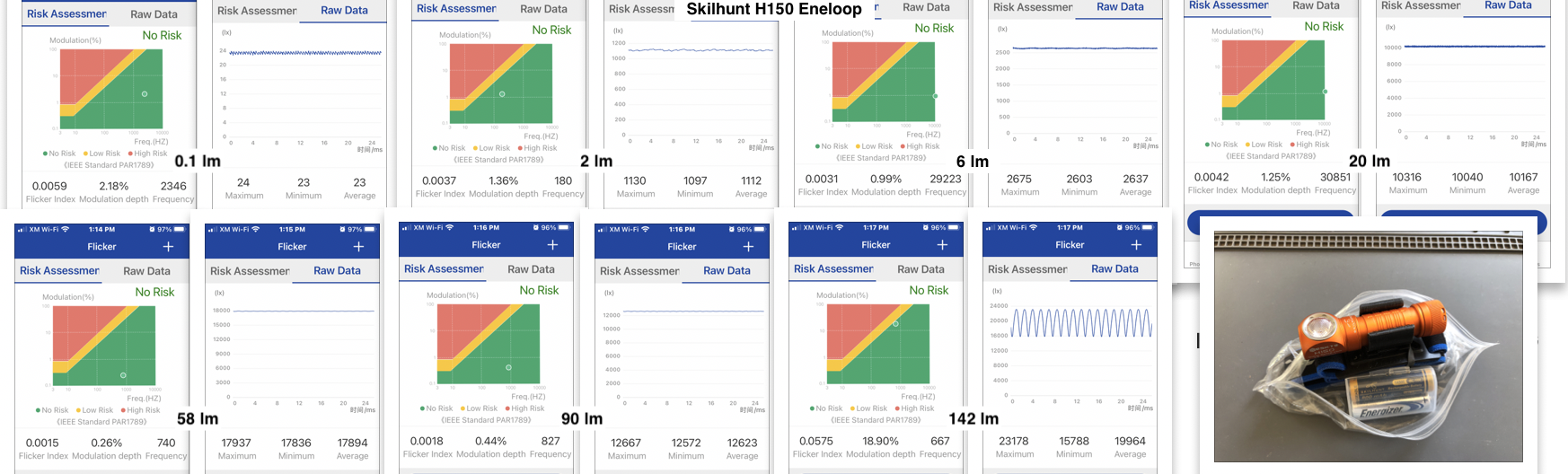Open Risk Assessment tab in the 0.0059 flicker index panel
The image size is (1568, 474).
[66, 13]
